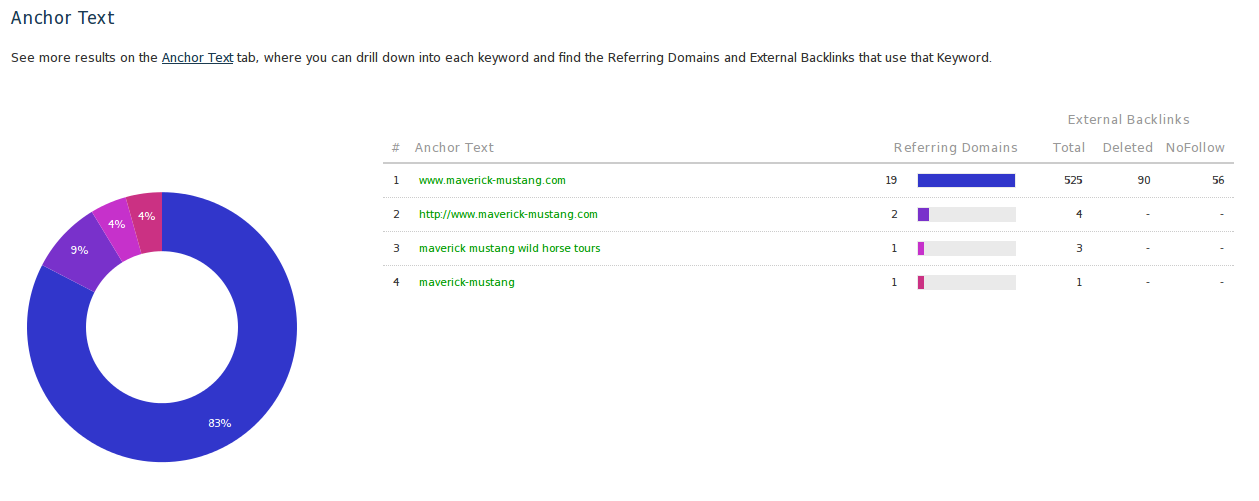Click the maverick-mustang anchor text link
This screenshot has width=1259, height=501.
point(466,282)
